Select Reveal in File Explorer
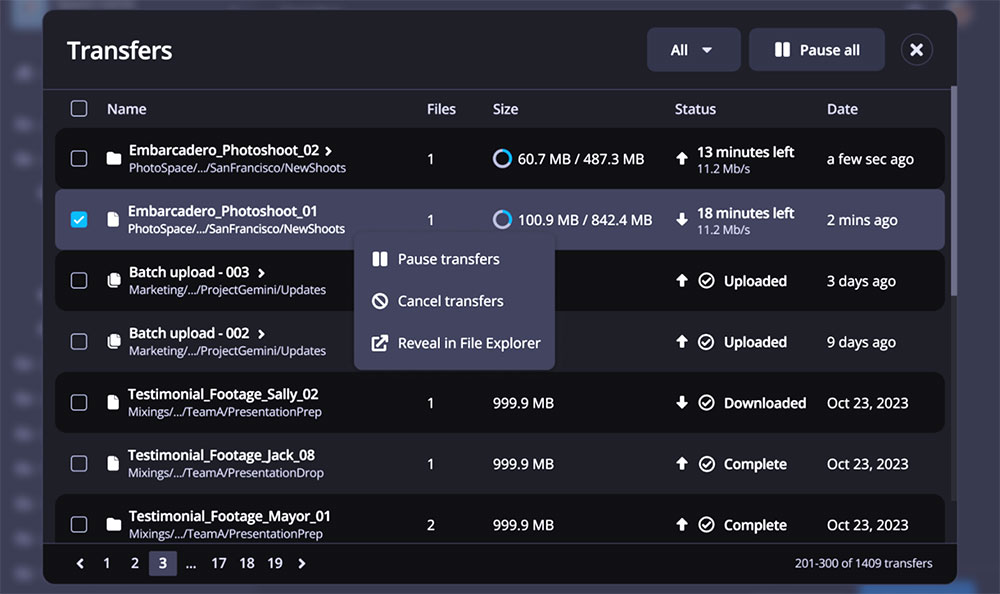Viewport: 1000px width, 594px height. point(468,343)
